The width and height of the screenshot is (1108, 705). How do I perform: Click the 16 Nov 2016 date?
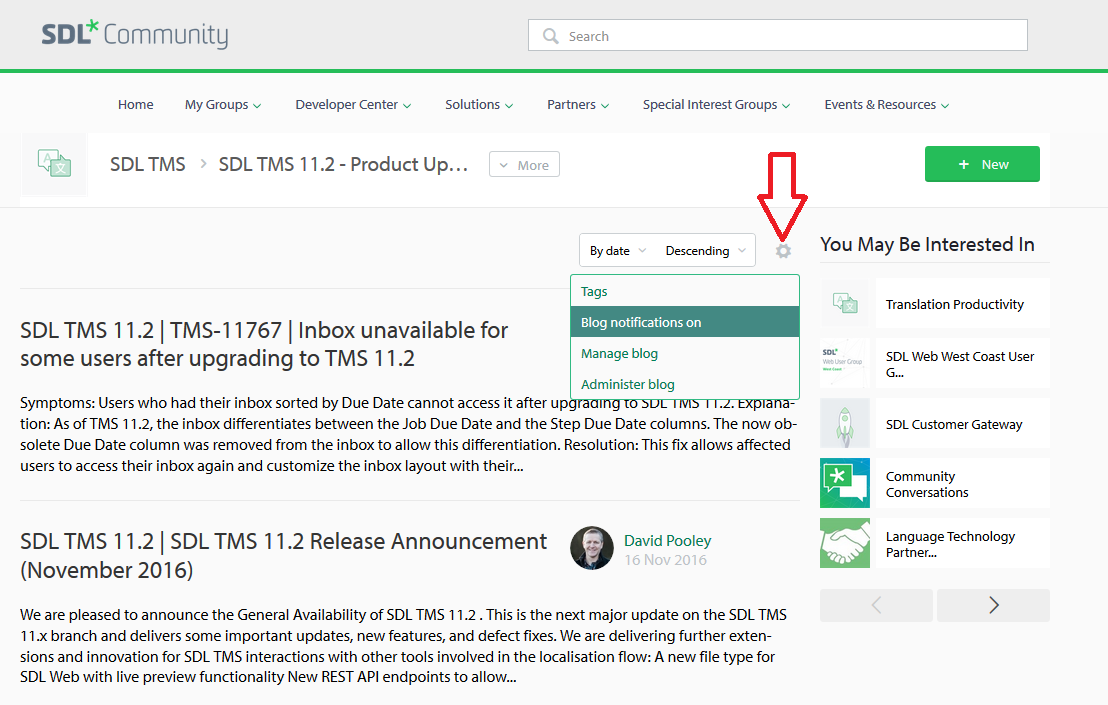[x=665, y=560]
